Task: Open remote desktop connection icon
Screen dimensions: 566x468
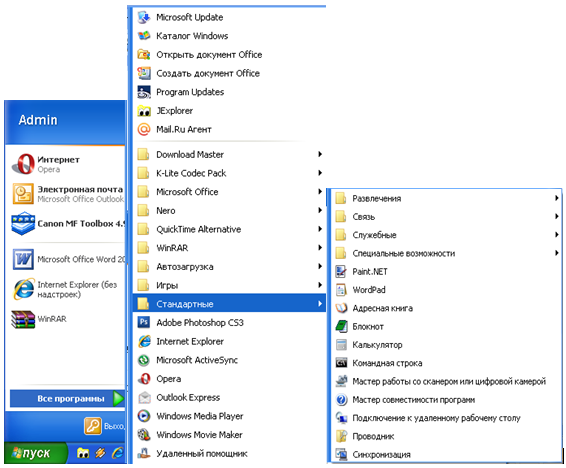Action: (341, 418)
